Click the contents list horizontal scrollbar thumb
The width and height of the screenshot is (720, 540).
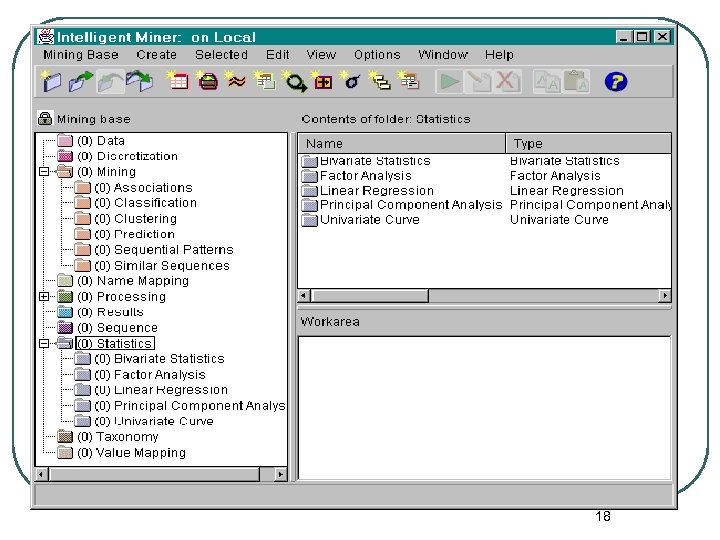pos(370,295)
